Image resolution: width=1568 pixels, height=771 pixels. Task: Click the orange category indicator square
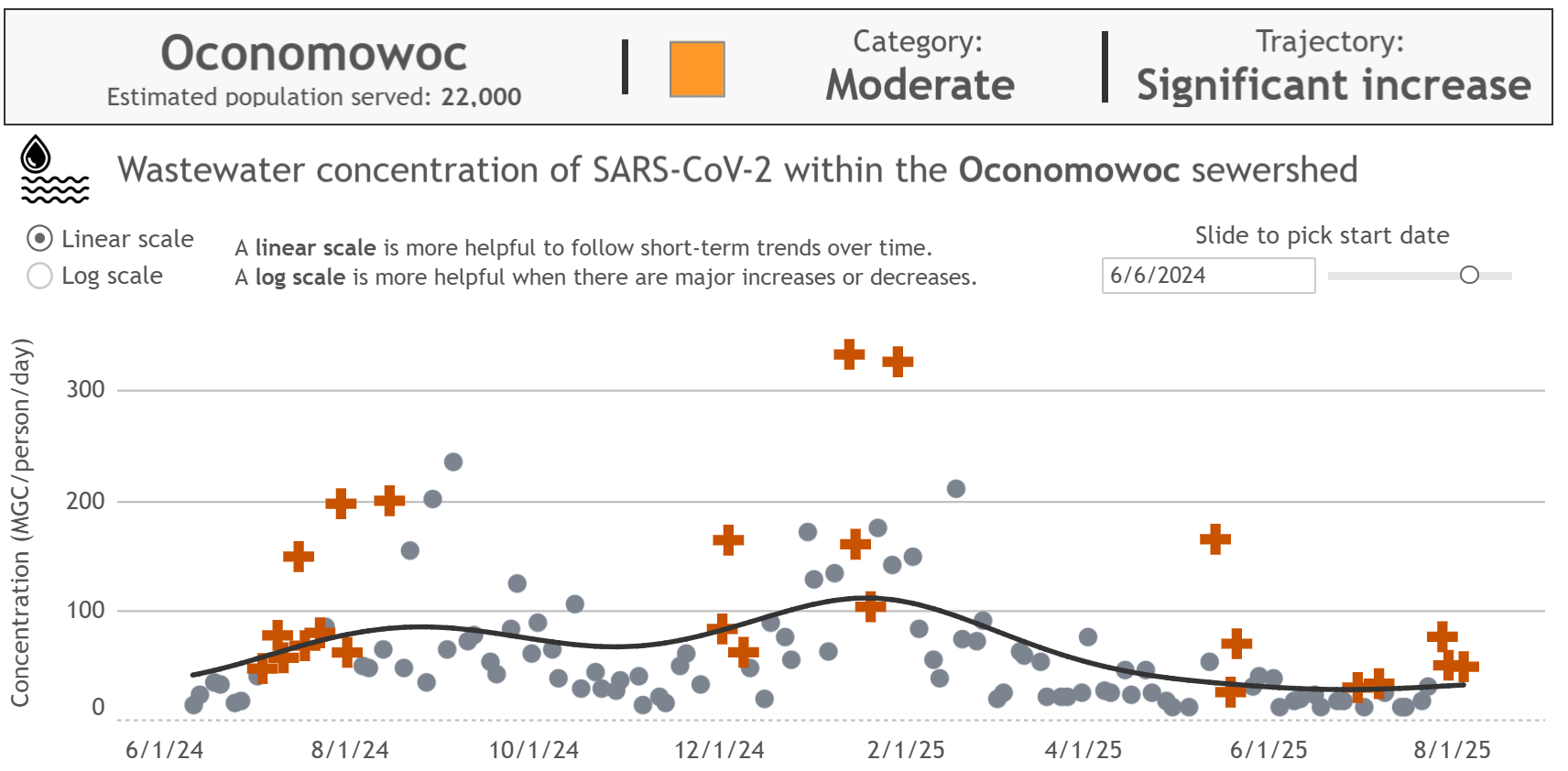pos(697,67)
